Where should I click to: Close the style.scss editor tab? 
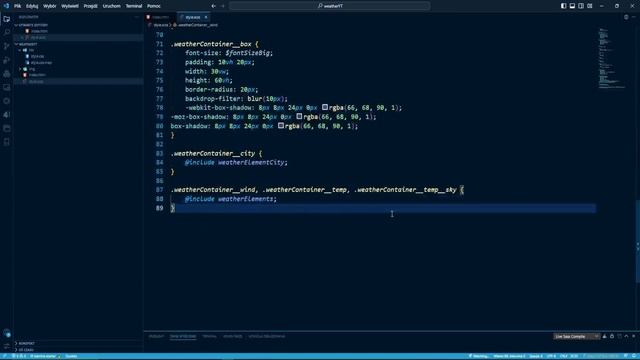(206, 17)
